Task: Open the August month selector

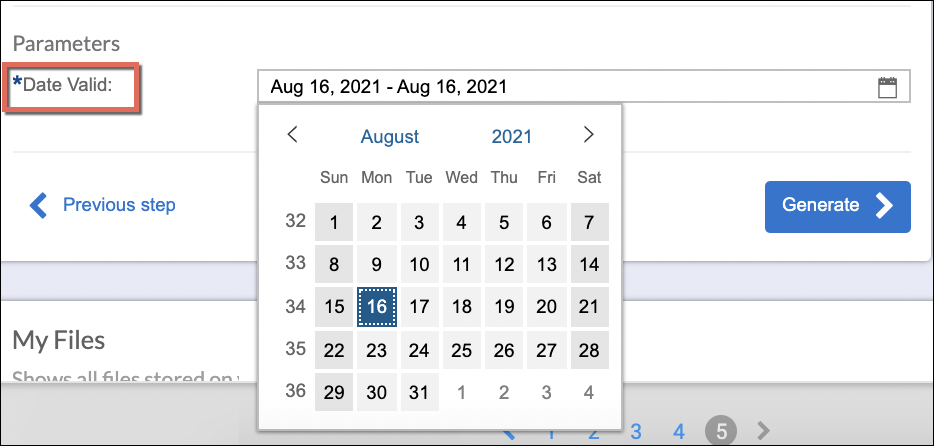Action: click(x=390, y=136)
